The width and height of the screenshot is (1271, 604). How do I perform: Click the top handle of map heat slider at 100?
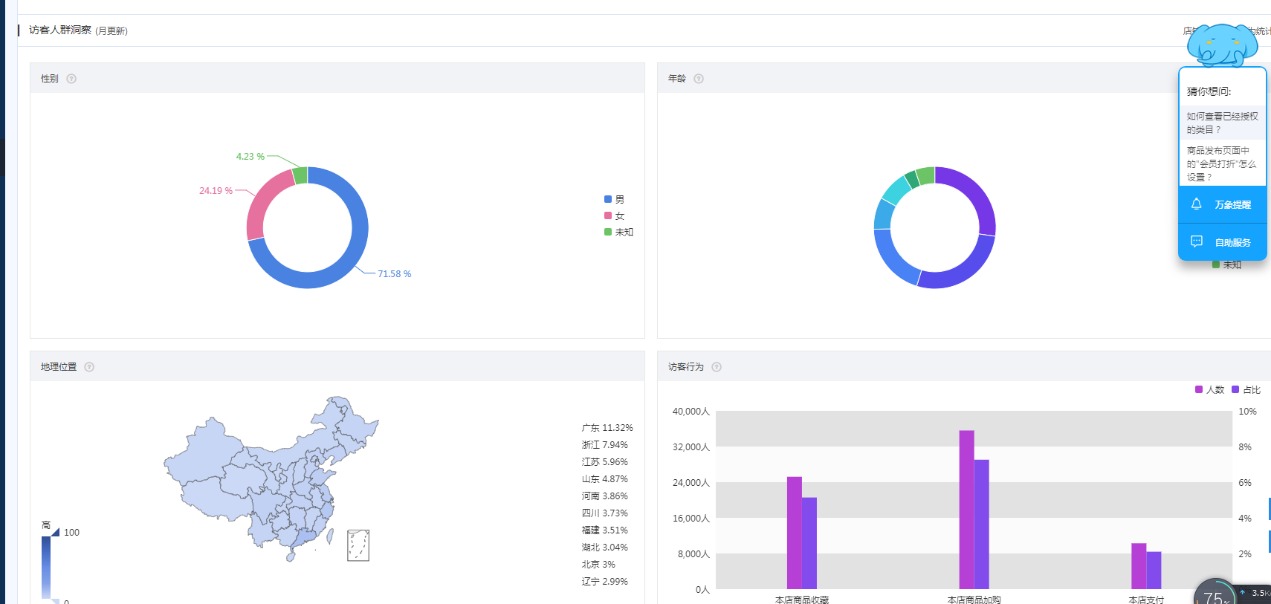(55, 532)
